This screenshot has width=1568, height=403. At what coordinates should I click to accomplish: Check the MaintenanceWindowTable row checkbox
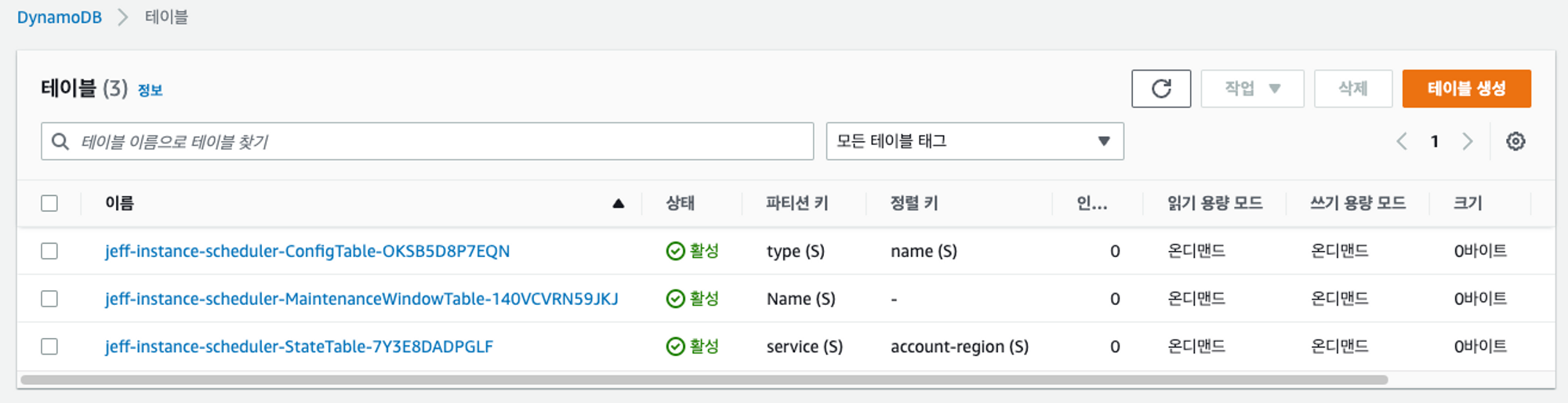49,299
